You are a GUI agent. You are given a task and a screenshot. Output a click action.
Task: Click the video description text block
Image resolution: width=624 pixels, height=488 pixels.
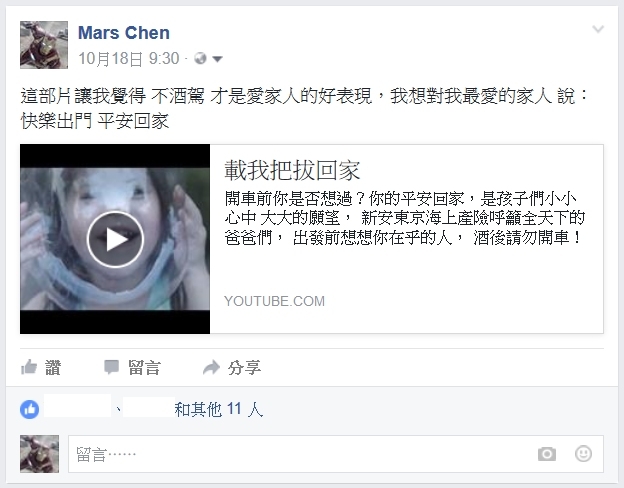pyautogui.click(x=404, y=218)
